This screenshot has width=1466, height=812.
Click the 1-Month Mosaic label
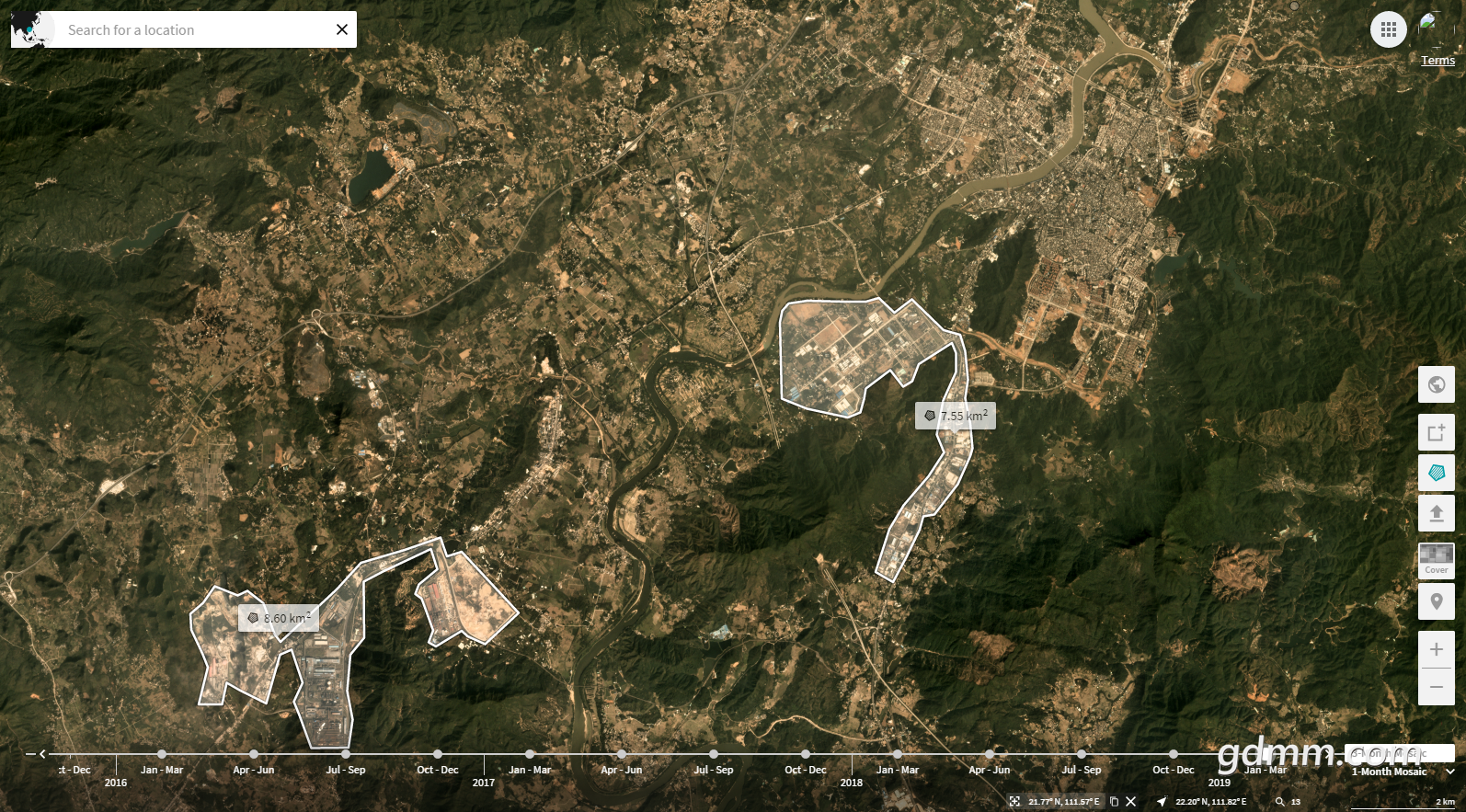point(1389,772)
